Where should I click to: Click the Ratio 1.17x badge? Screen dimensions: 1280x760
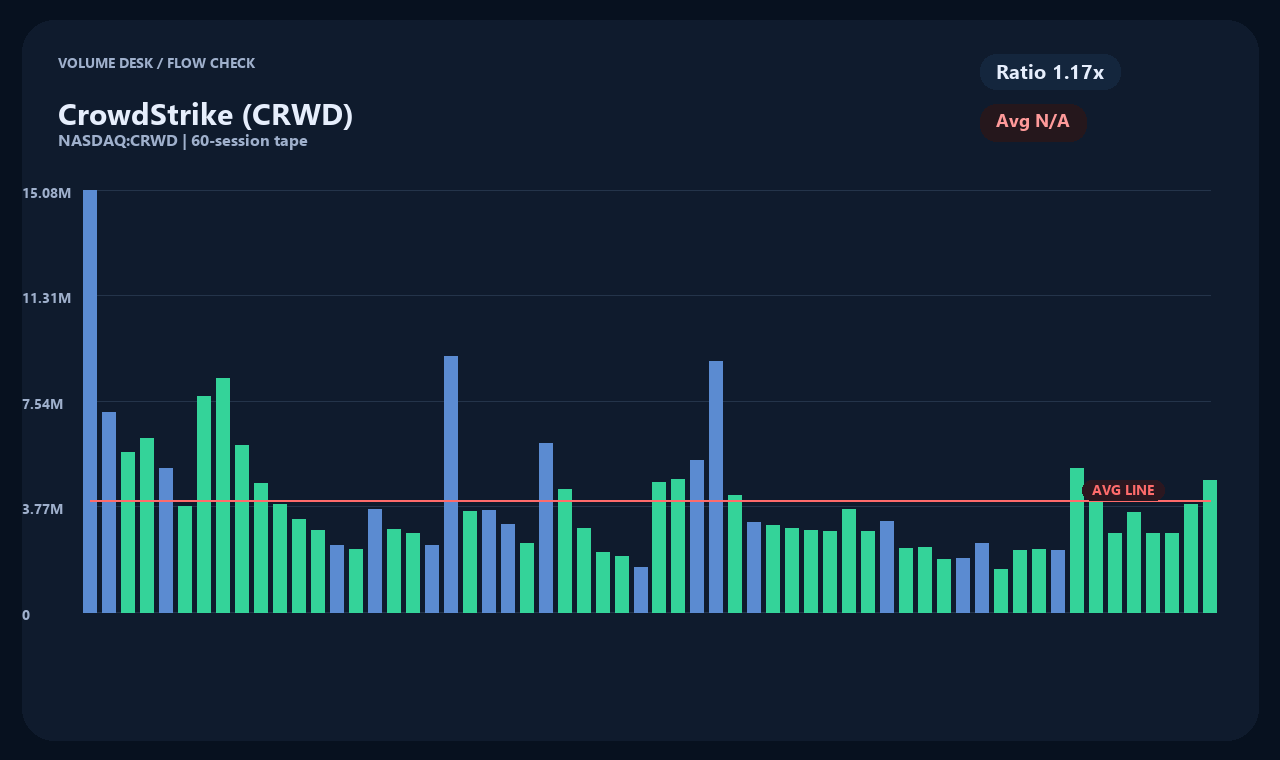pos(1050,72)
